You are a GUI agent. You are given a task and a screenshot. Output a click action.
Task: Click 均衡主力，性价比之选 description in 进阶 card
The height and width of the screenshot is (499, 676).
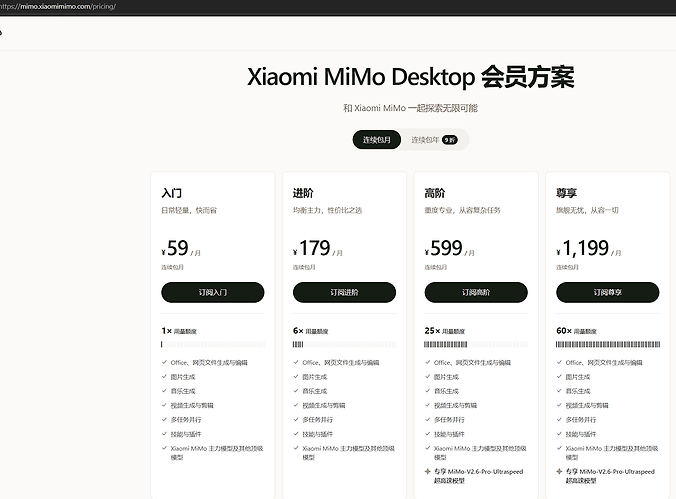click(327, 210)
